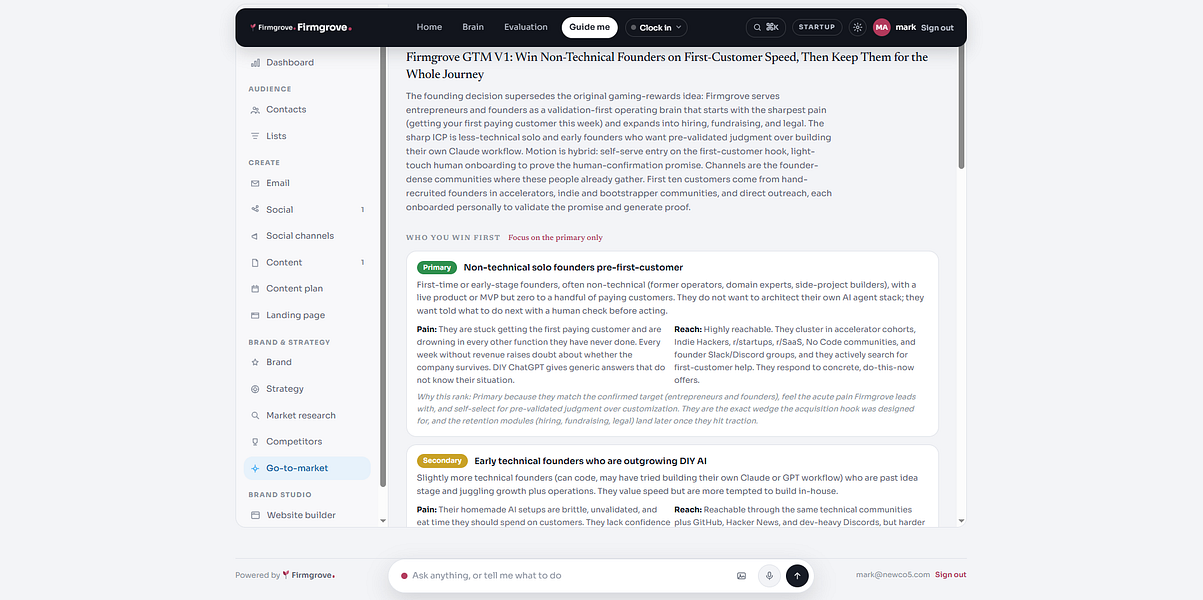
Task: Click the main content vertical scrollbar thumb
Action: [962, 110]
